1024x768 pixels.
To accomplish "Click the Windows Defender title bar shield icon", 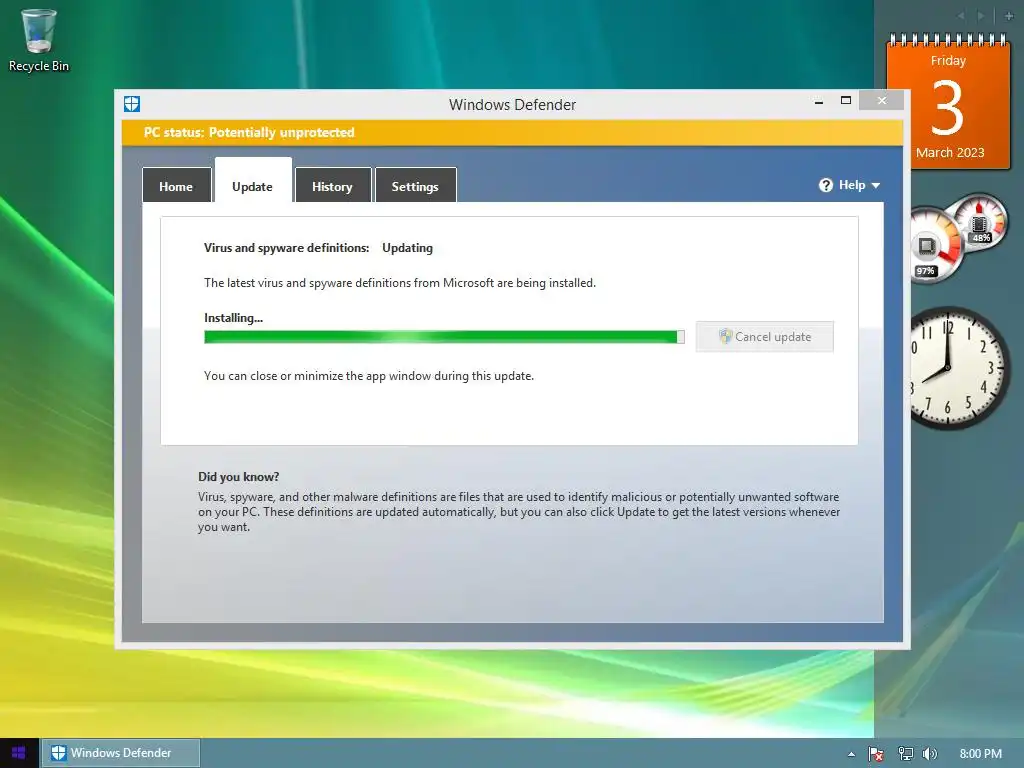I will tap(132, 104).
